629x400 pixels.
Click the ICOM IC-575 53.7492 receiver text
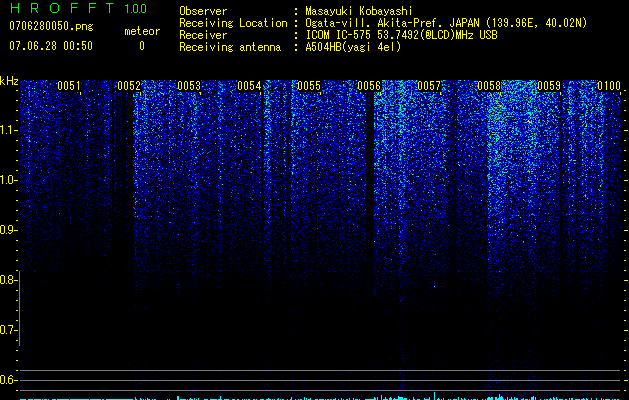[401, 35]
